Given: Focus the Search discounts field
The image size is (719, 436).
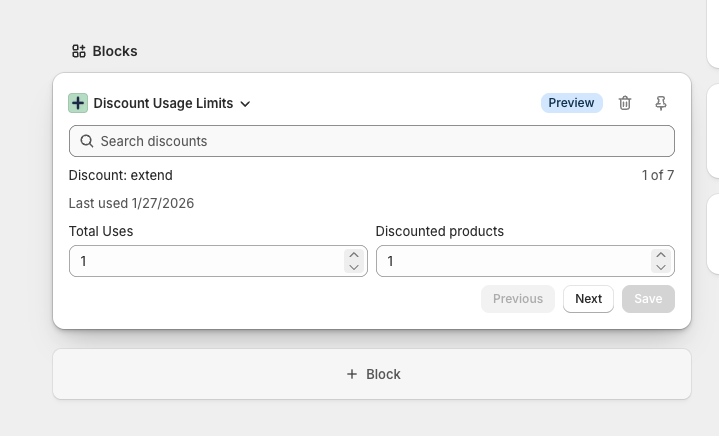Looking at the screenshot, I should coord(372,141).
